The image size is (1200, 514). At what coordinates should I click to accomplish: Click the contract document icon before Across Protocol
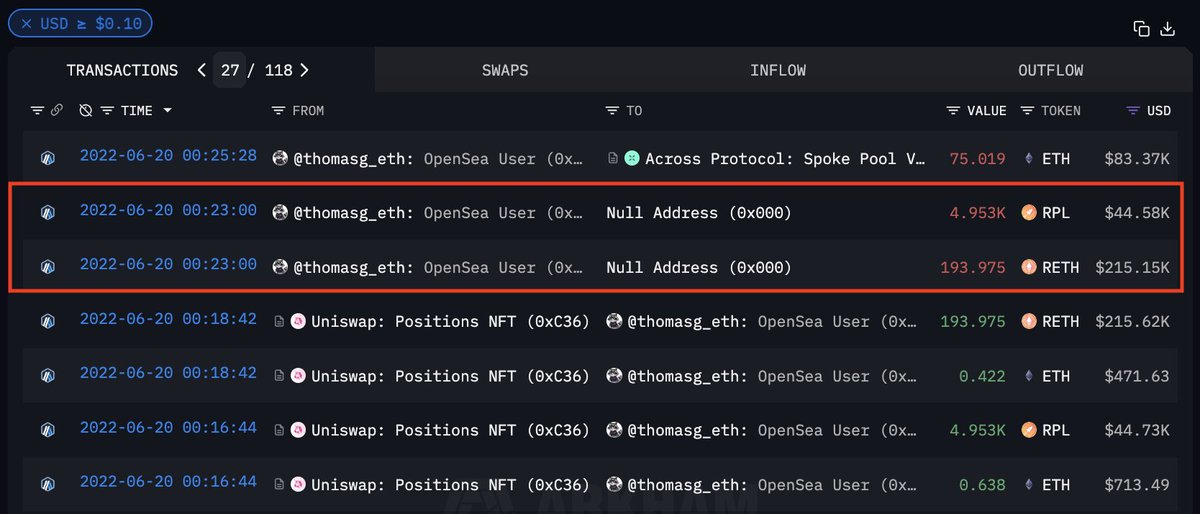(613, 158)
